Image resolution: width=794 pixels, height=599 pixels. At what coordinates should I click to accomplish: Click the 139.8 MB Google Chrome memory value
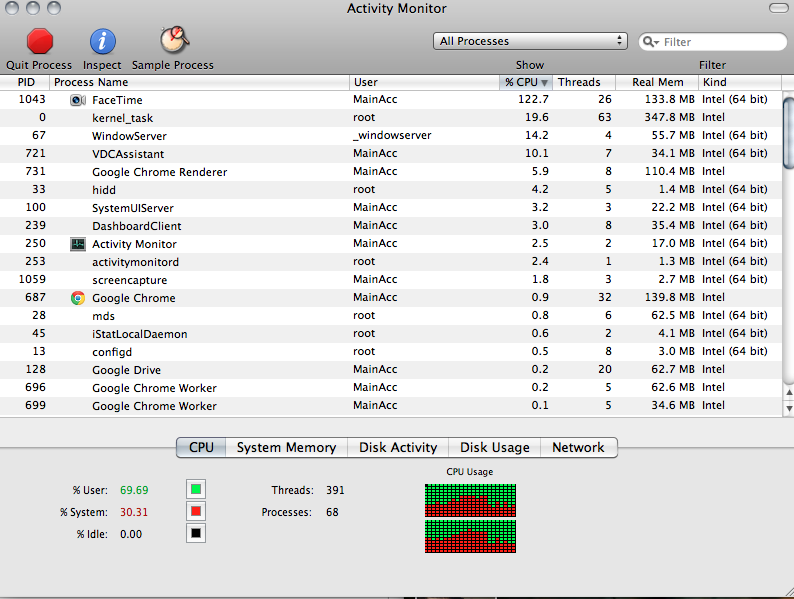tap(669, 297)
